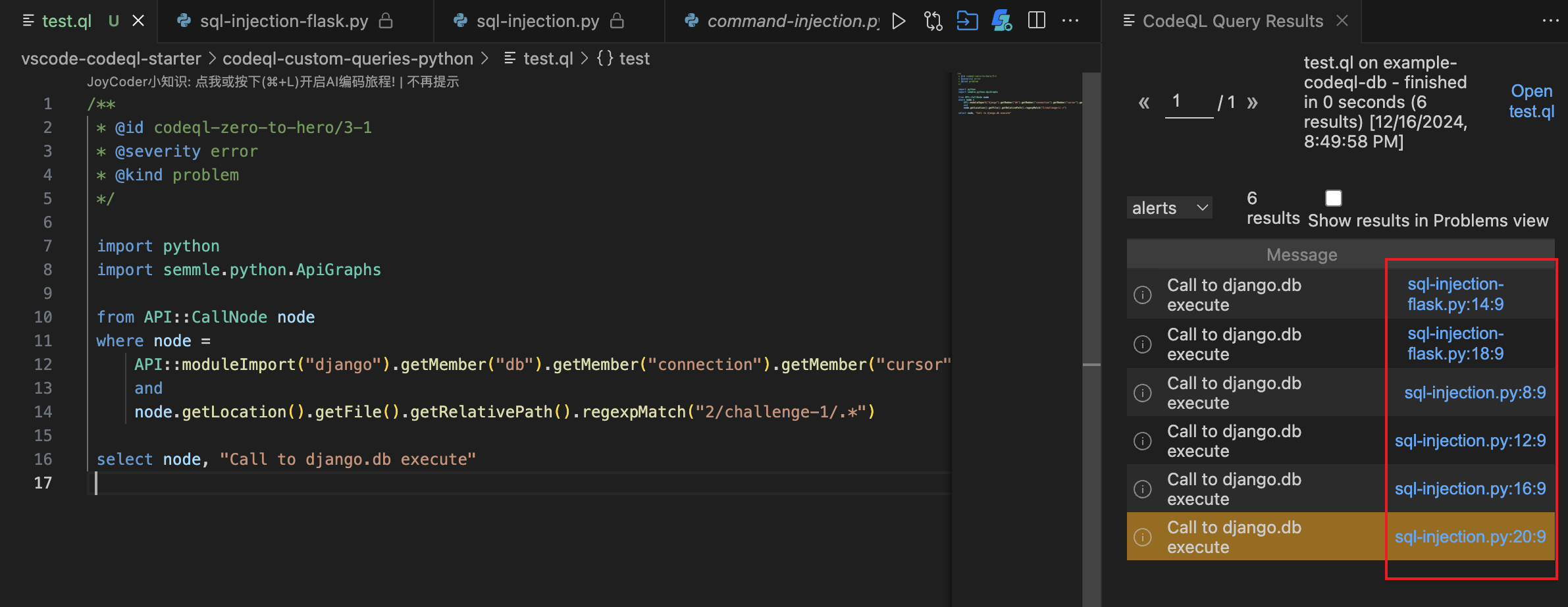
Task: Check Show results in Problems view
Action: (1333, 198)
